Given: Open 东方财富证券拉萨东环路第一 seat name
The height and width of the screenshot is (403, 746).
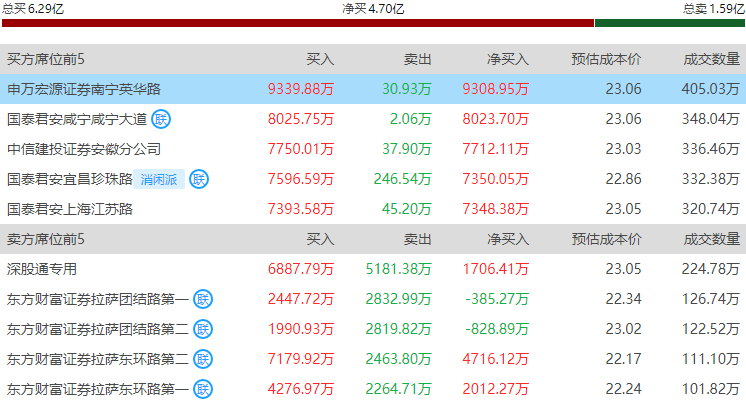Looking at the screenshot, I should point(98,389).
